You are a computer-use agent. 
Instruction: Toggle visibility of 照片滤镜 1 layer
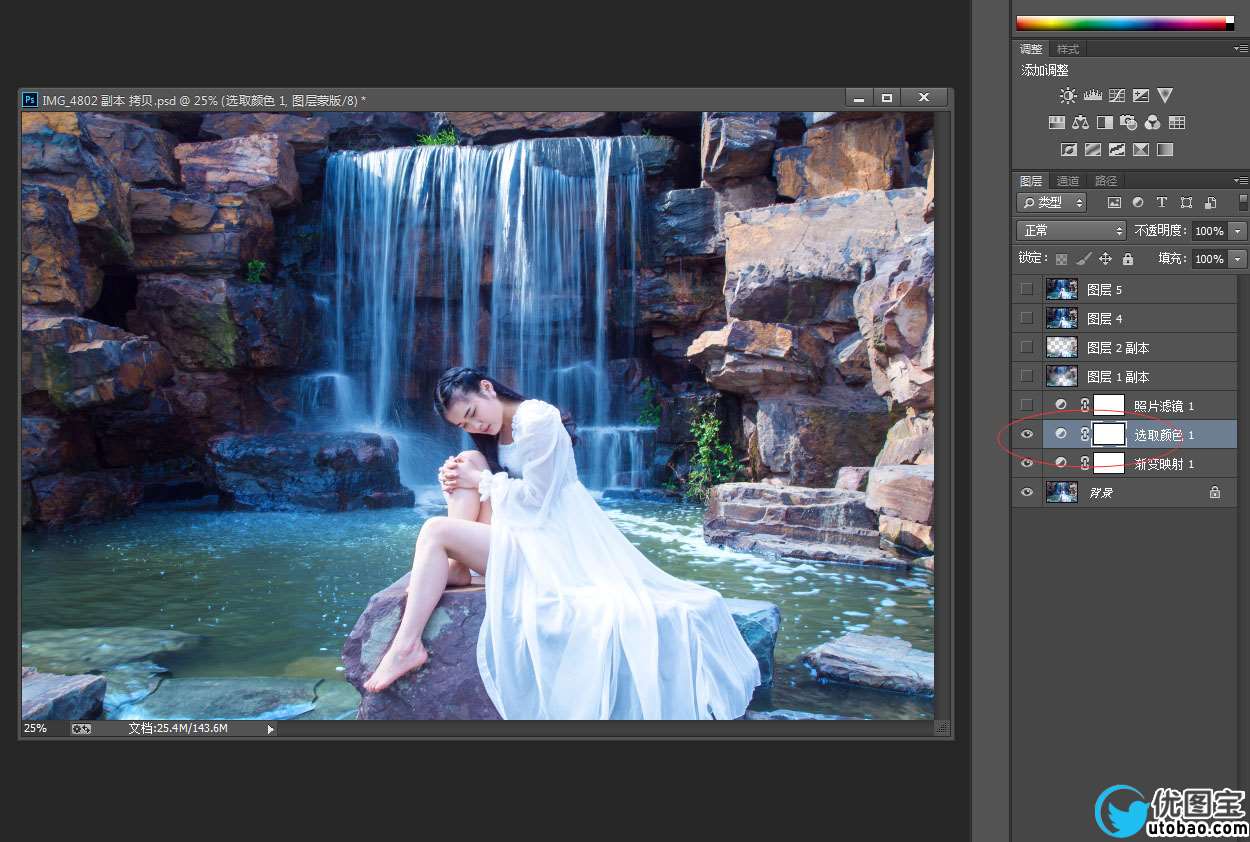(x=1026, y=405)
